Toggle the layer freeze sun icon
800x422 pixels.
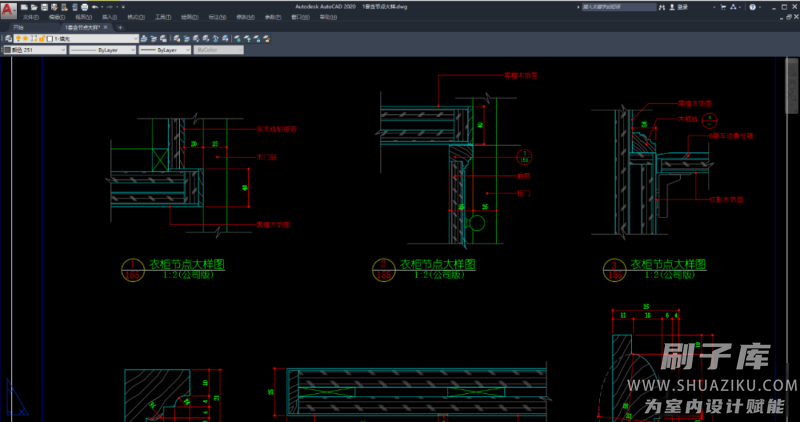[x=27, y=39]
